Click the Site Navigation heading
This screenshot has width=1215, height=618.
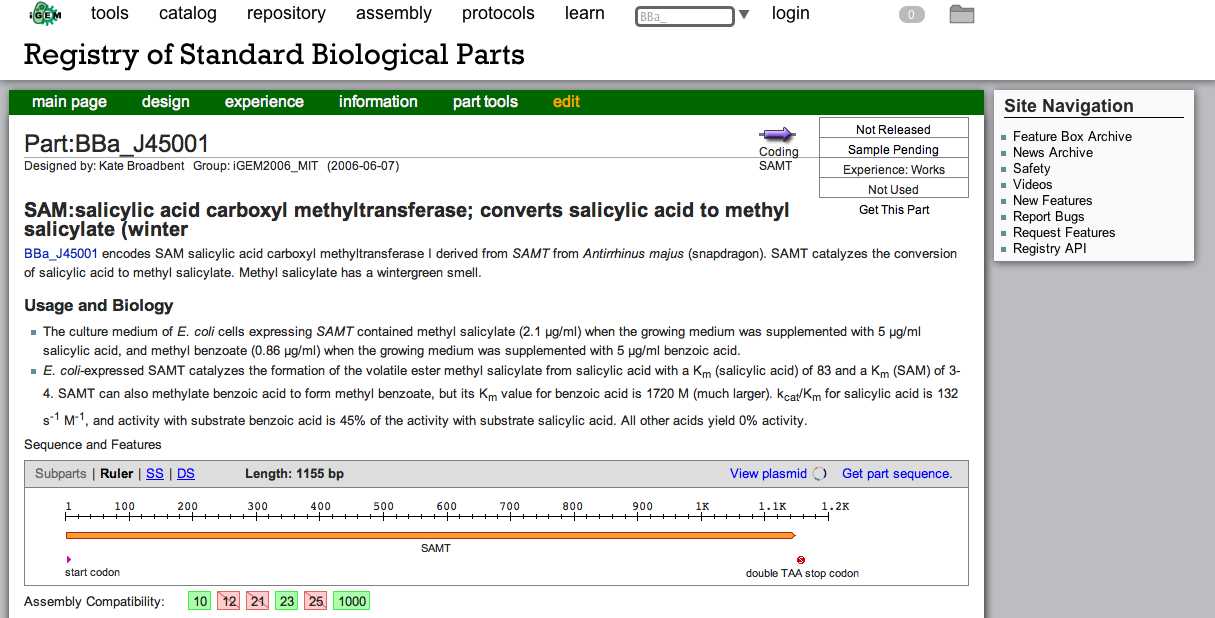pos(1069,106)
